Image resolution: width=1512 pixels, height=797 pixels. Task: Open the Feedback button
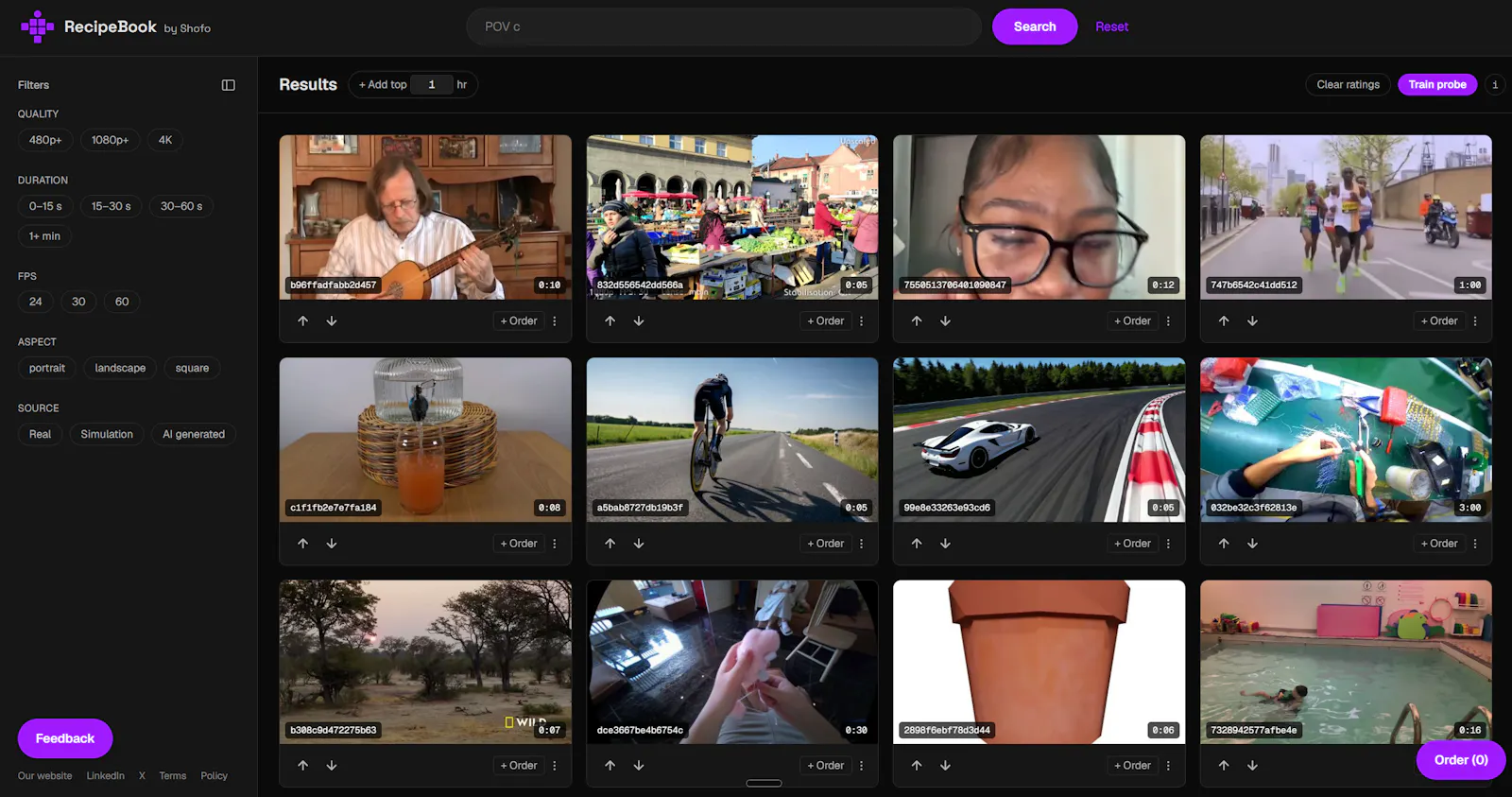tap(65, 738)
